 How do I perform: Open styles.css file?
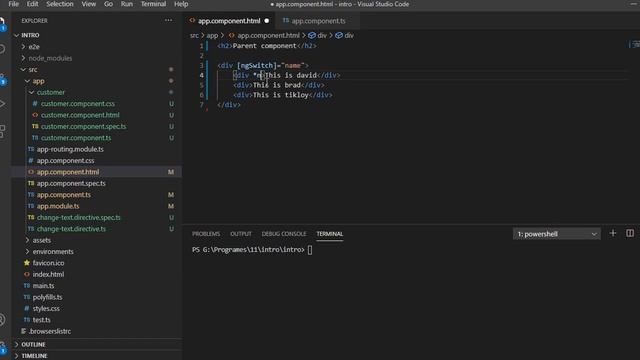click(x=46, y=309)
